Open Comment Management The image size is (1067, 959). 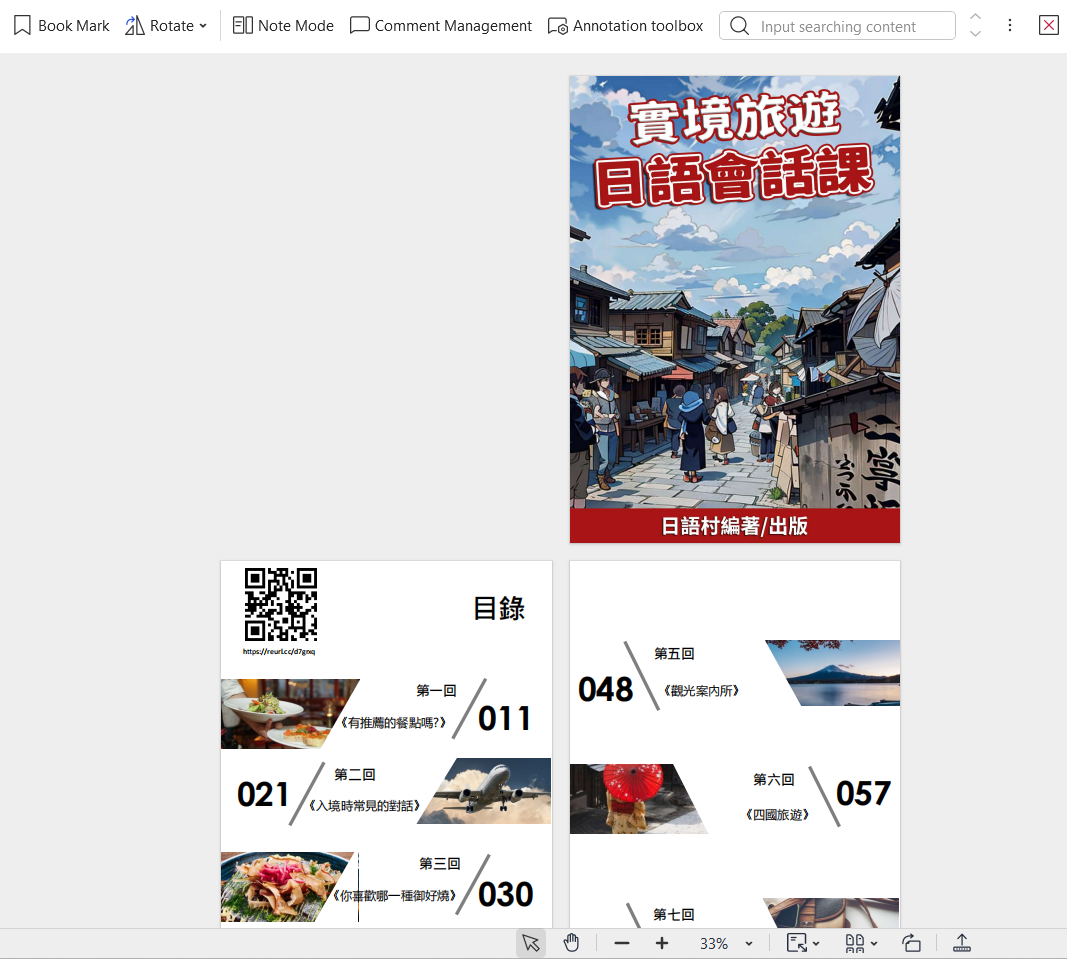[x=441, y=26]
